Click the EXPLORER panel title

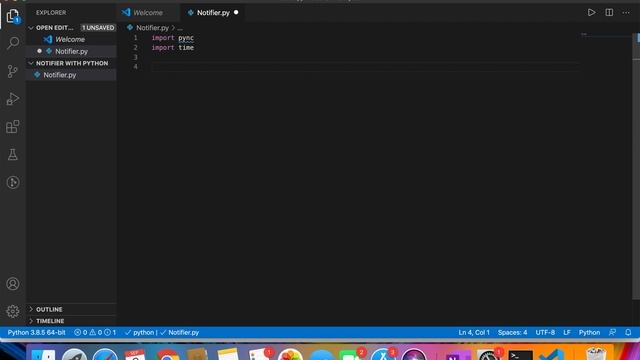[x=51, y=13]
